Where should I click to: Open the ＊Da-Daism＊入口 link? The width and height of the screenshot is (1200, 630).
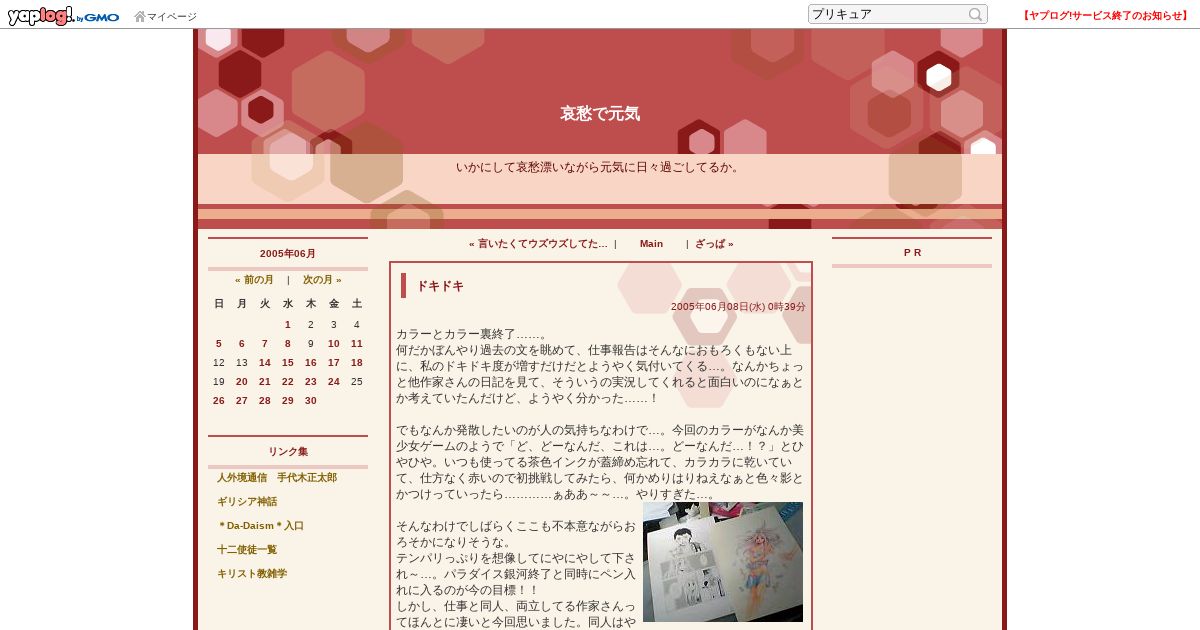click(x=260, y=526)
